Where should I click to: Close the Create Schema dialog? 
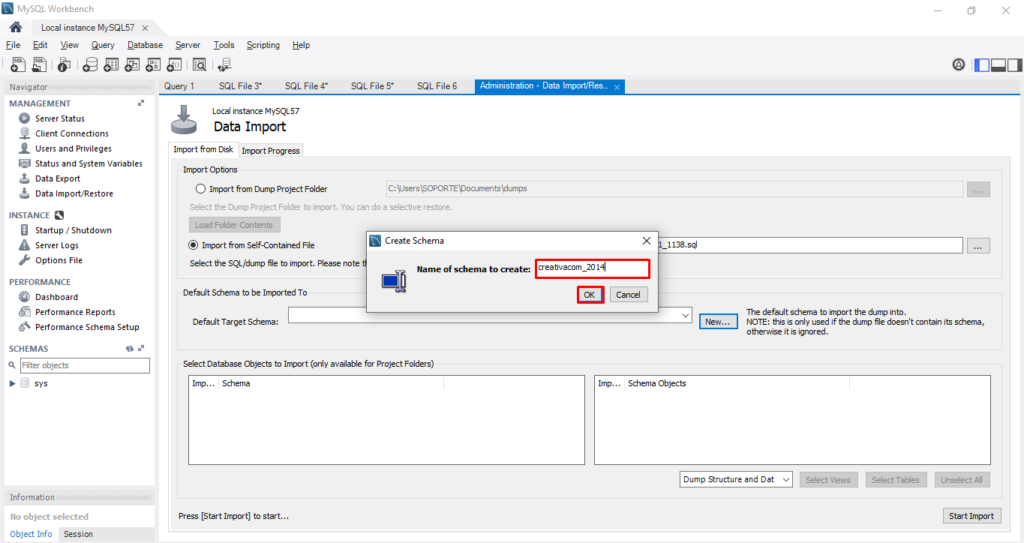click(x=646, y=240)
